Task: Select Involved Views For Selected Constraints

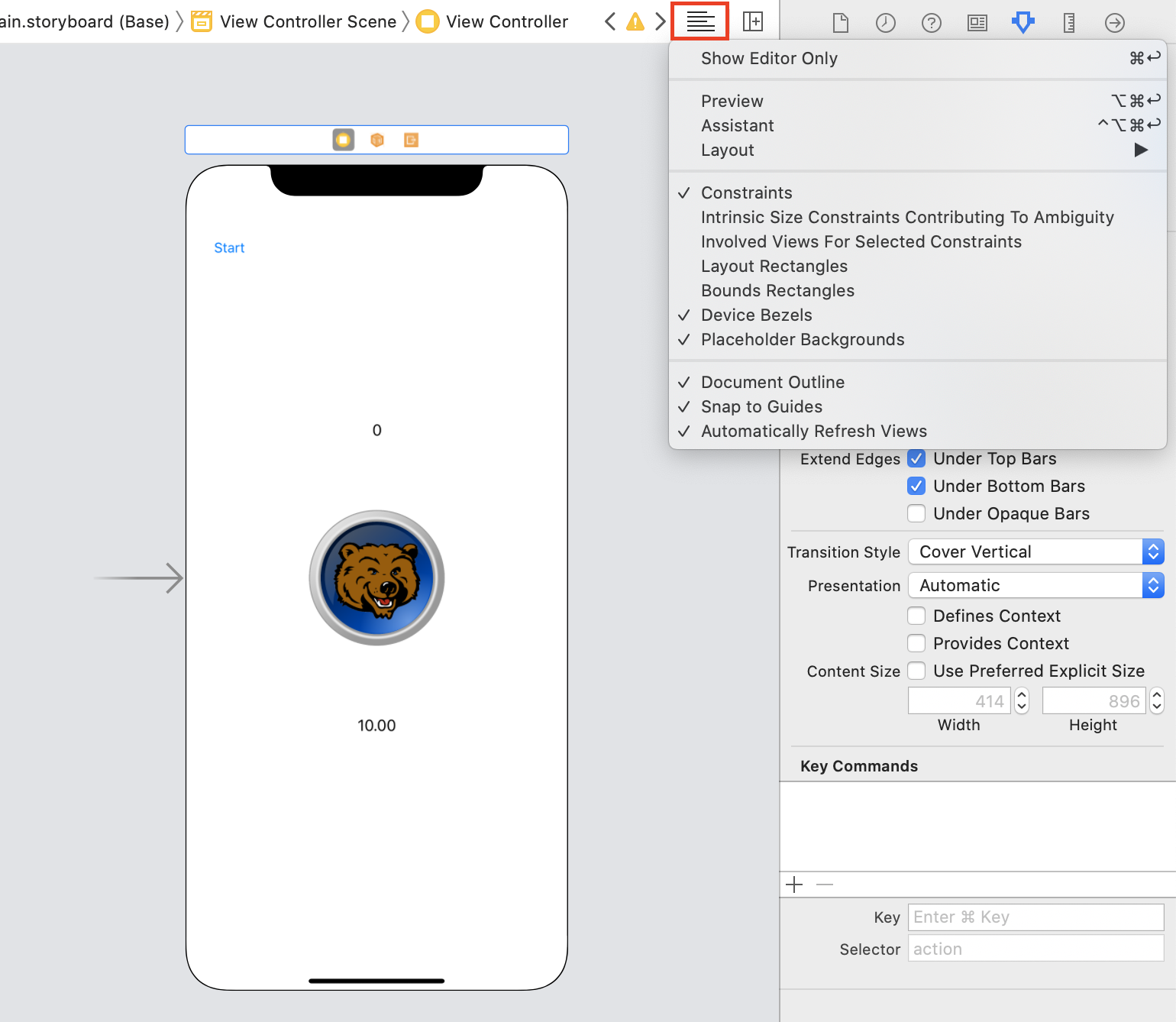Action: (918, 241)
